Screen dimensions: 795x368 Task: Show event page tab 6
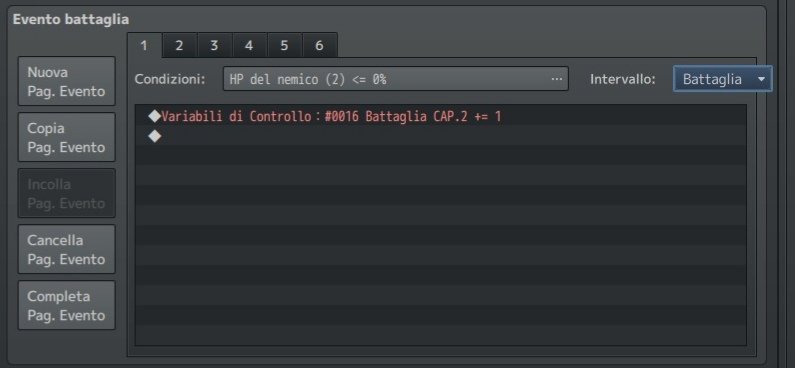[319, 45]
